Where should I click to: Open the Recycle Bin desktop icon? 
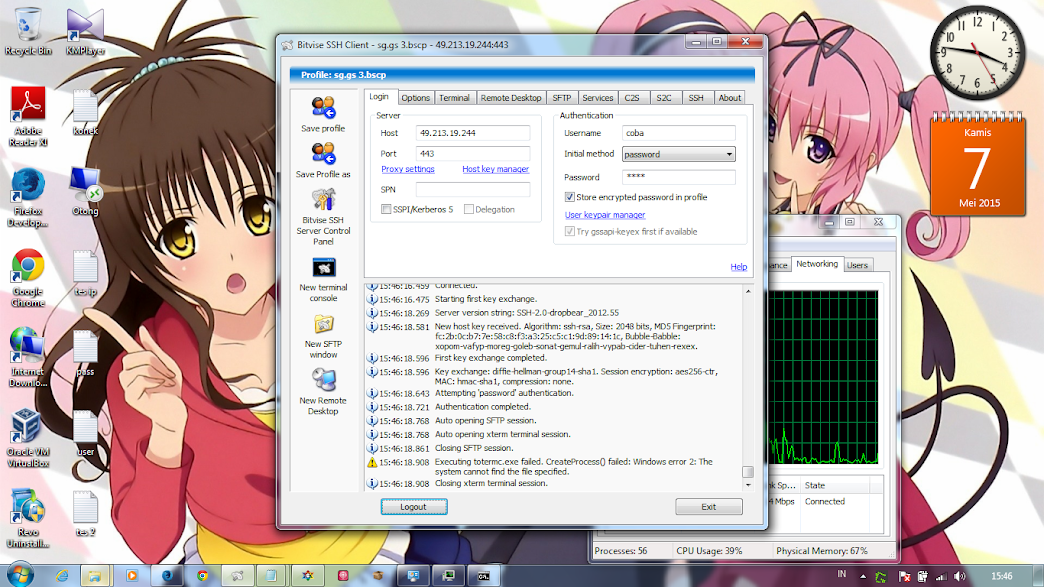(x=28, y=31)
